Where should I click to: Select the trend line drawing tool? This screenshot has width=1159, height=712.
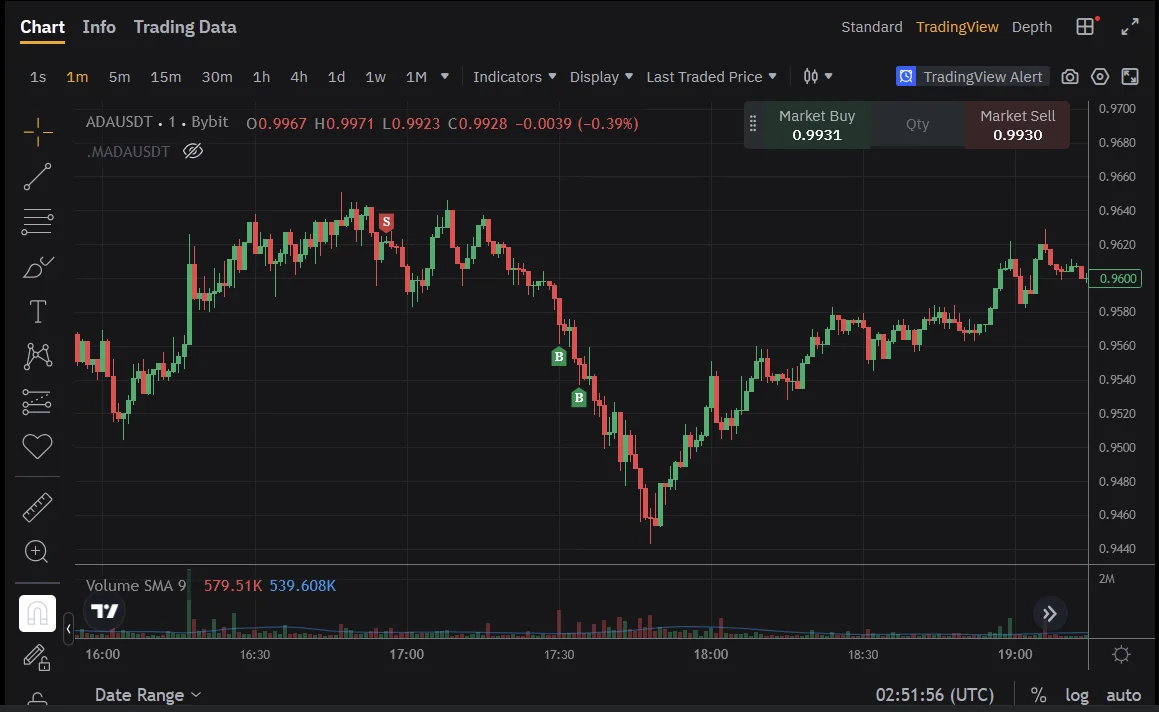tap(38, 177)
